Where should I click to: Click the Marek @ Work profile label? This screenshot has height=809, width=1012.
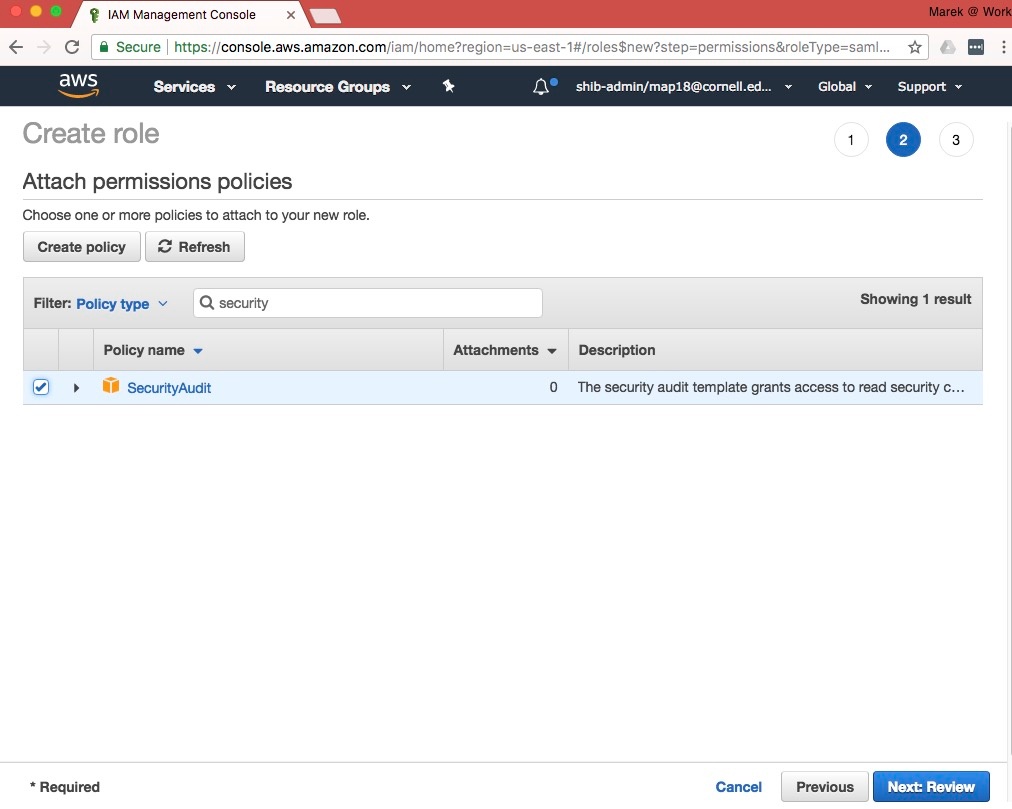tap(969, 12)
